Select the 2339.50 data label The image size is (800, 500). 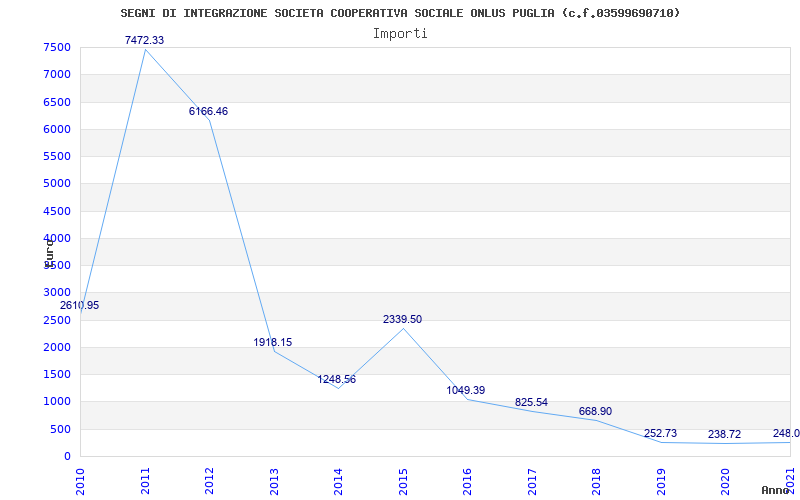click(403, 319)
